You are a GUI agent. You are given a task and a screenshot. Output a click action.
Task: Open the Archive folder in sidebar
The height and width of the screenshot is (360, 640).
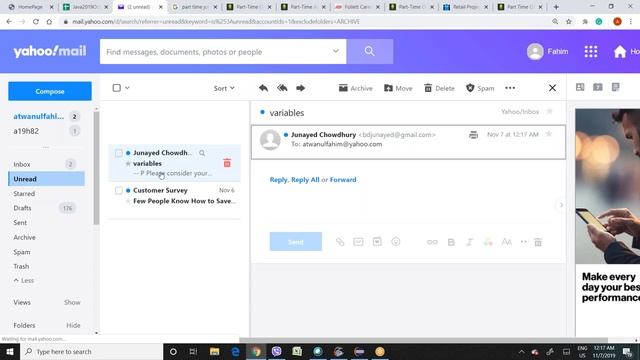coord(24,238)
